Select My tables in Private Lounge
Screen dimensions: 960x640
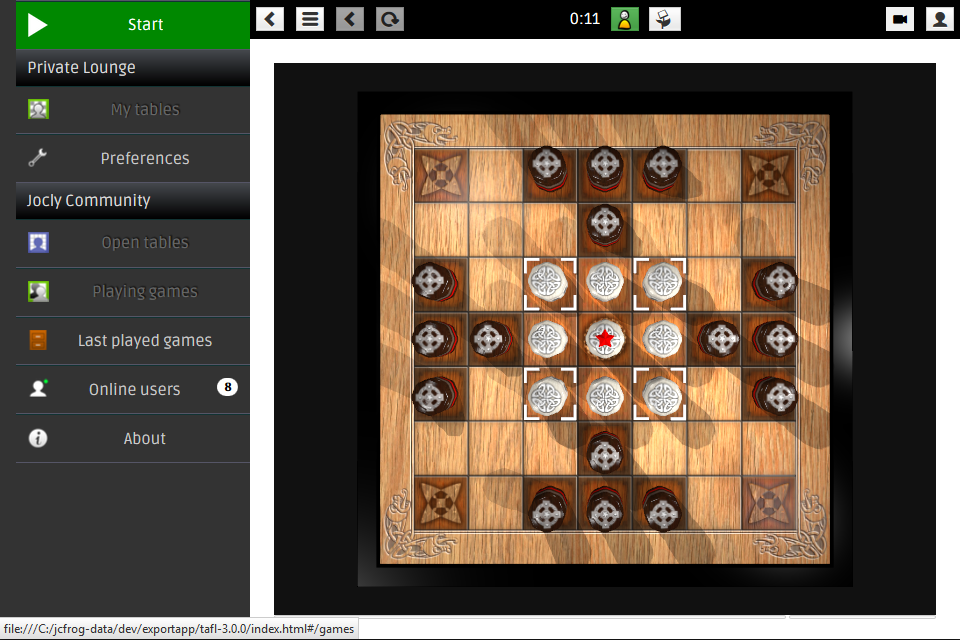coord(144,110)
